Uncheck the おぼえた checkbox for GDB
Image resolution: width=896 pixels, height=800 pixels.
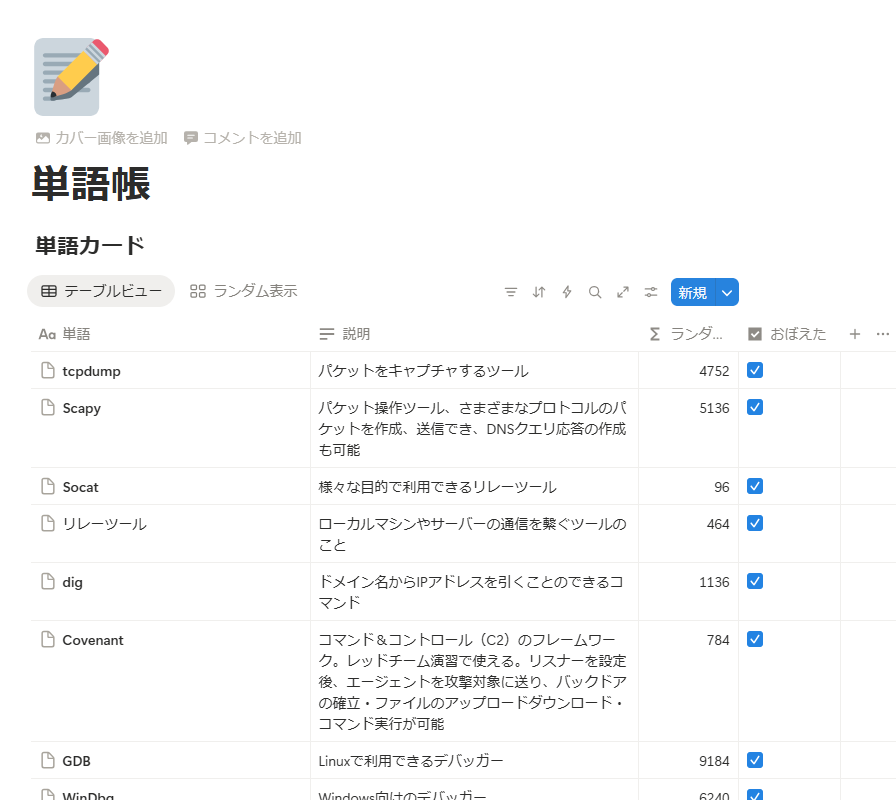coord(755,761)
